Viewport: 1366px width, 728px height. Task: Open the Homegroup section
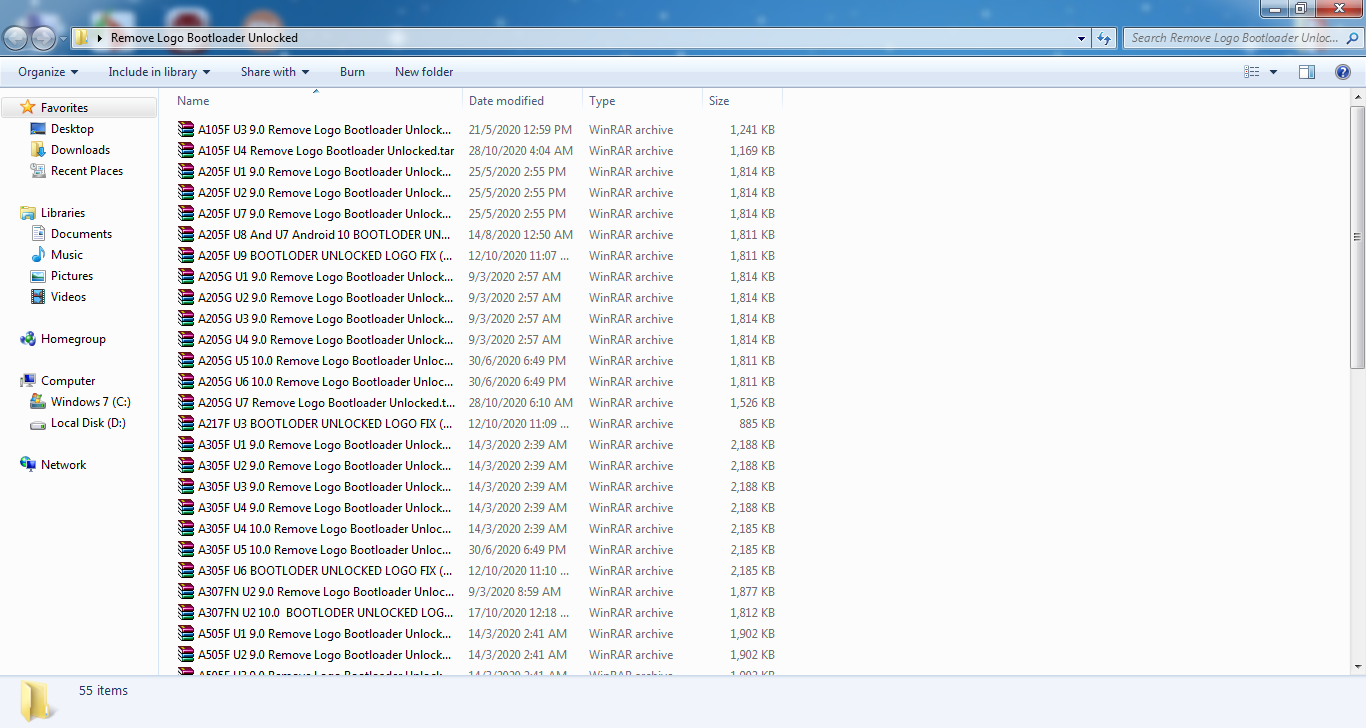coord(74,338)
